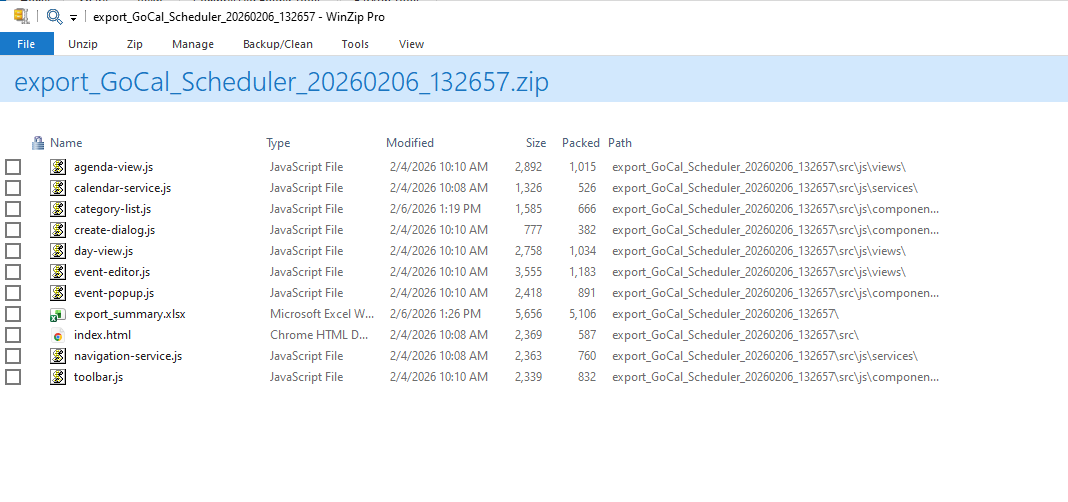The image size is (1068, 502).
Task: Click the JavaScript file icon of event-editor.js
Action: click(58, 272)
